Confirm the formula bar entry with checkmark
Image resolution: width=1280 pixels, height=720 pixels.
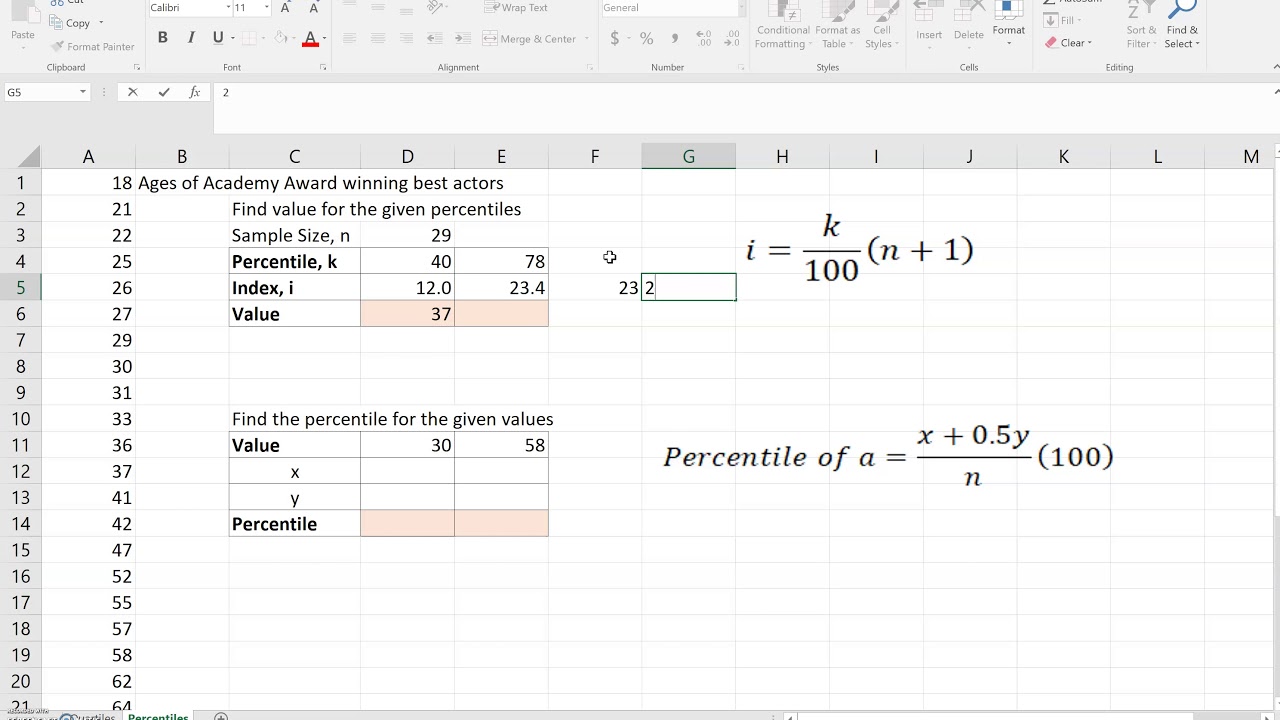click(164, 92)
